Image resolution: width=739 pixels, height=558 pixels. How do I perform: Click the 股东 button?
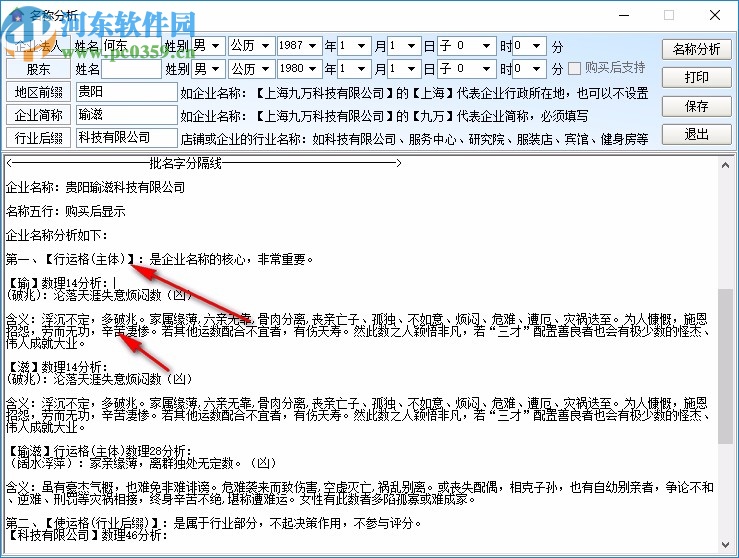(x=39, y=69)
